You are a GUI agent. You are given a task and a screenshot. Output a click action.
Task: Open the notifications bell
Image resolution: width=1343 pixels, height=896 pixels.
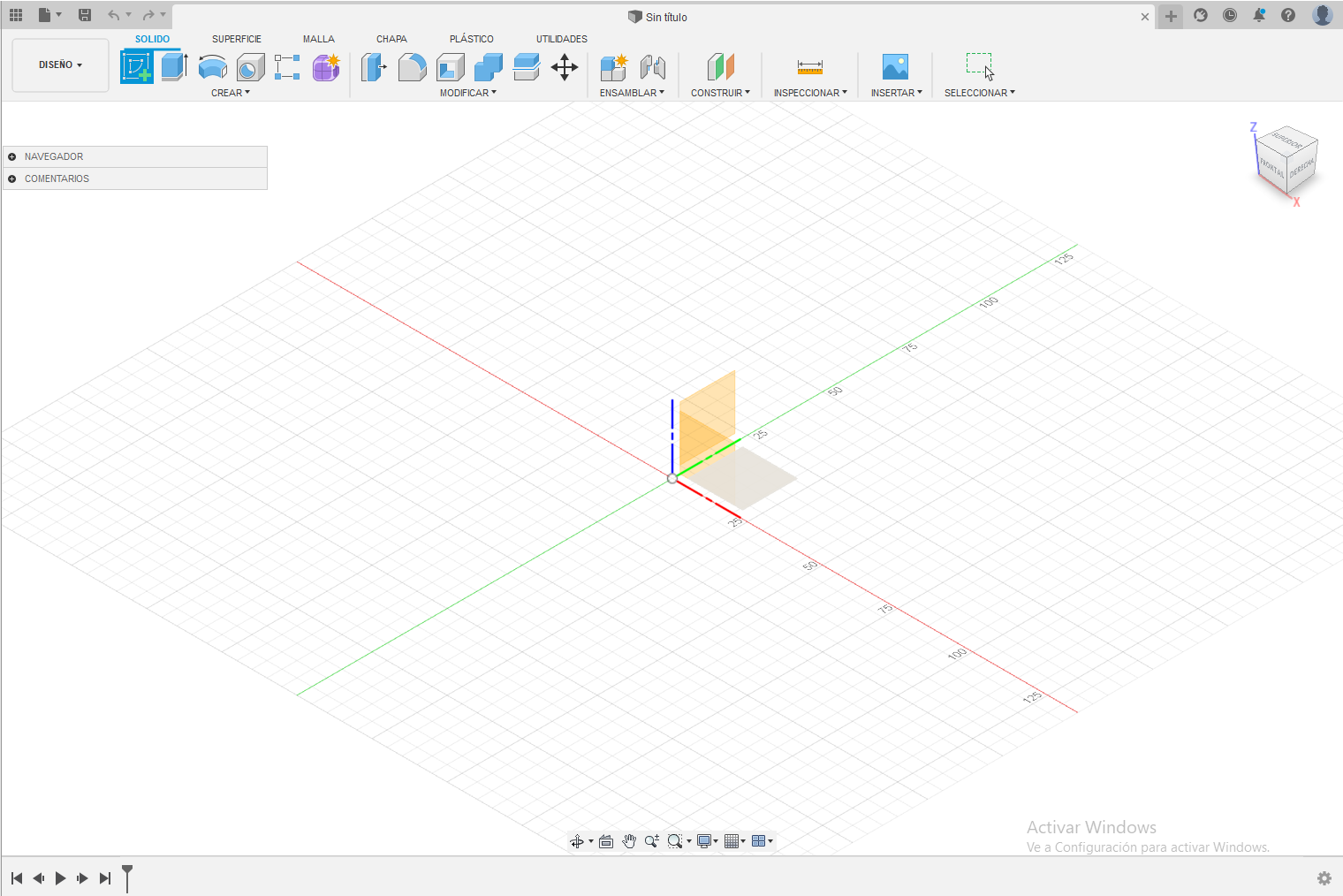(1259, 15)
